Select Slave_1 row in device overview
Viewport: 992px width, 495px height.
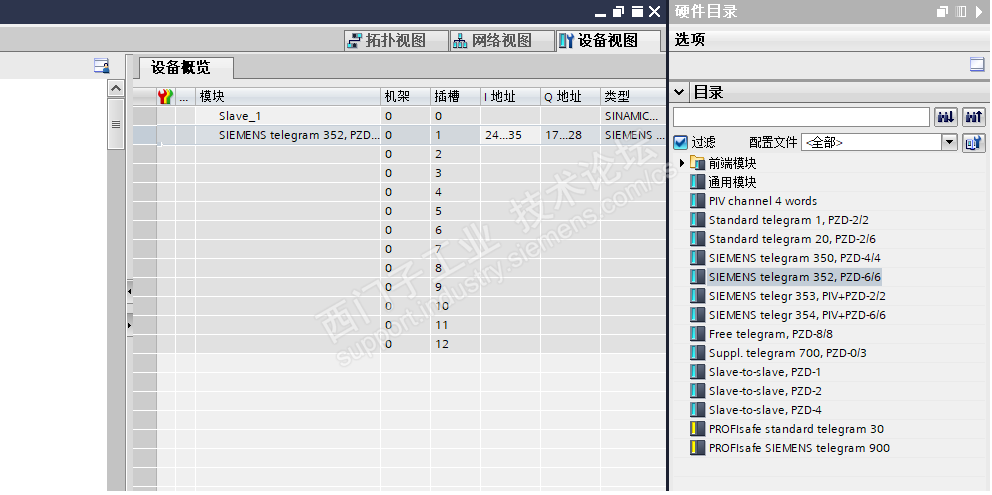[397, 116]
